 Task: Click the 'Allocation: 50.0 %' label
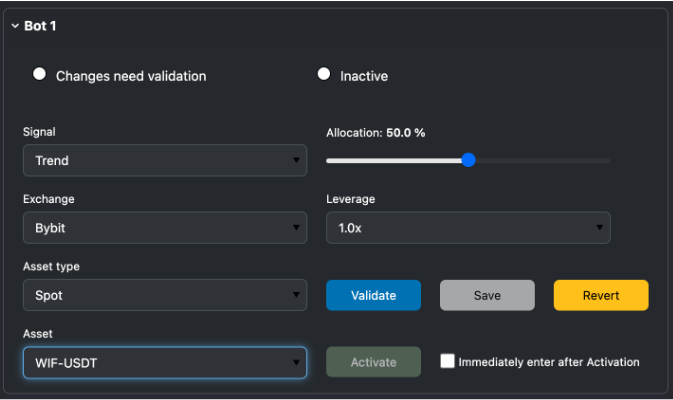[376, 133]
